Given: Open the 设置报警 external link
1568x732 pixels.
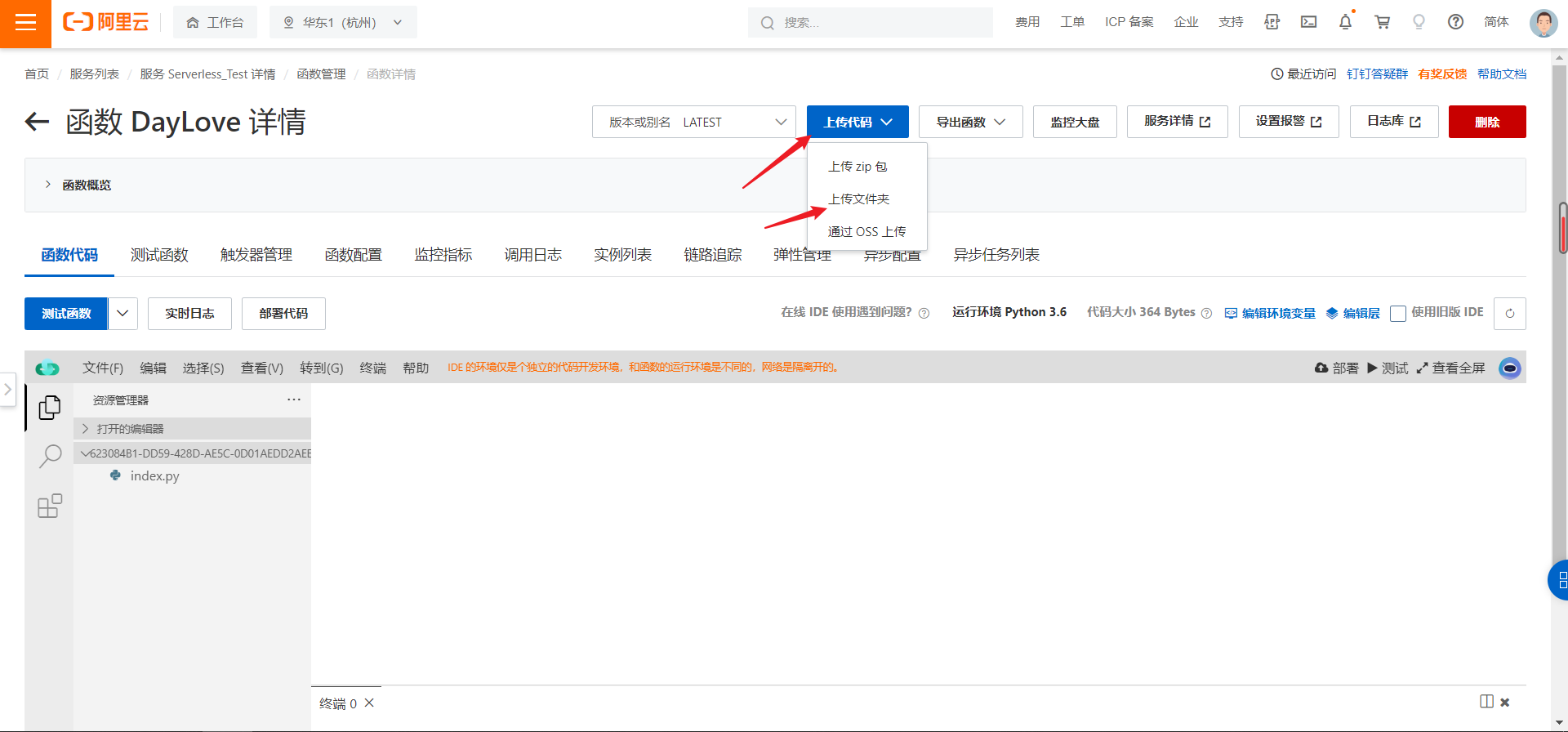Looking at the screenshot, I should click(x=1289, y=122).
